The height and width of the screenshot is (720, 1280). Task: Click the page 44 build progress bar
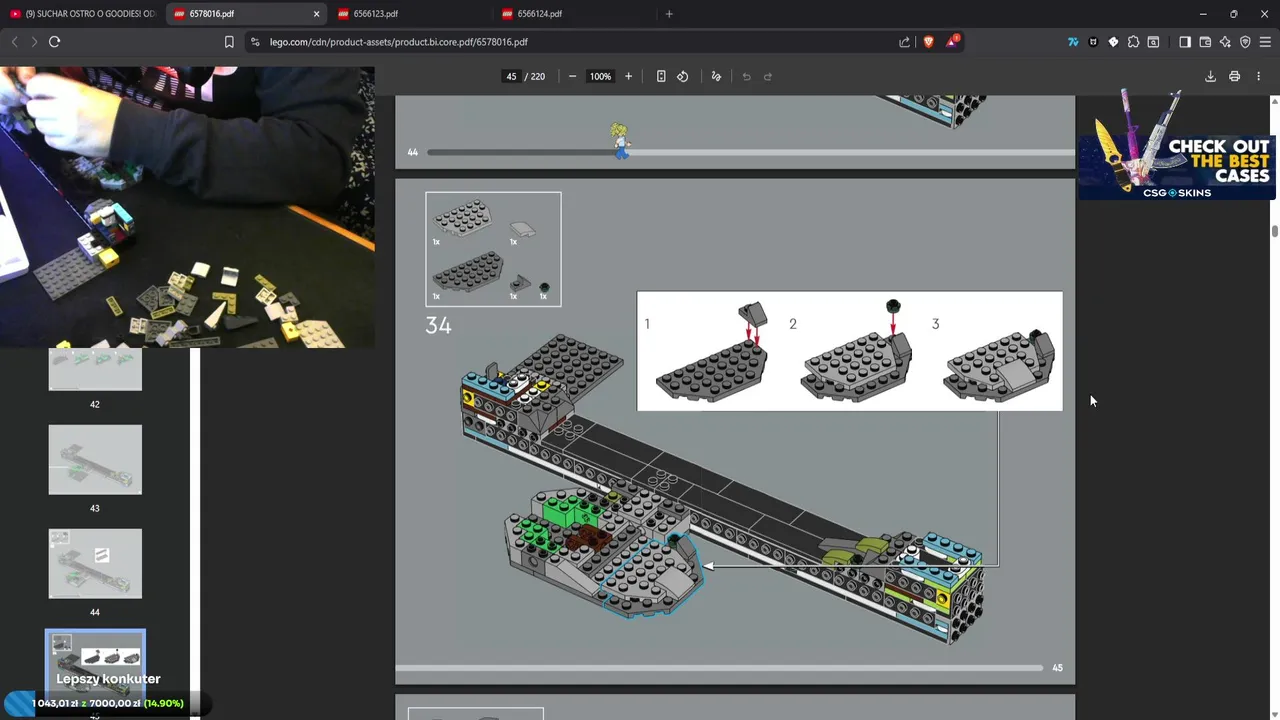[750, 152]
